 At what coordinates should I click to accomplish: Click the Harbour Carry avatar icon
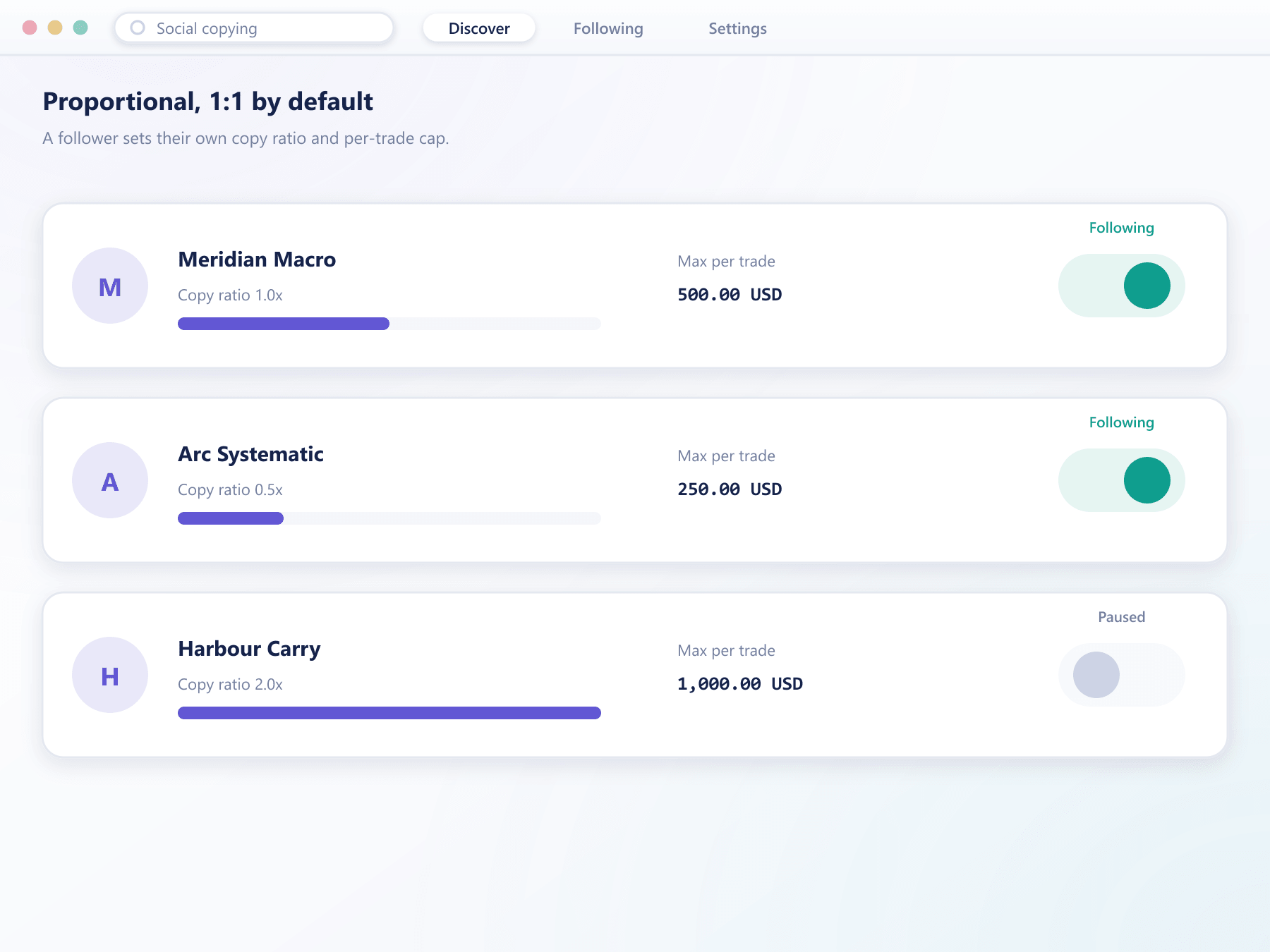point(110,675)
